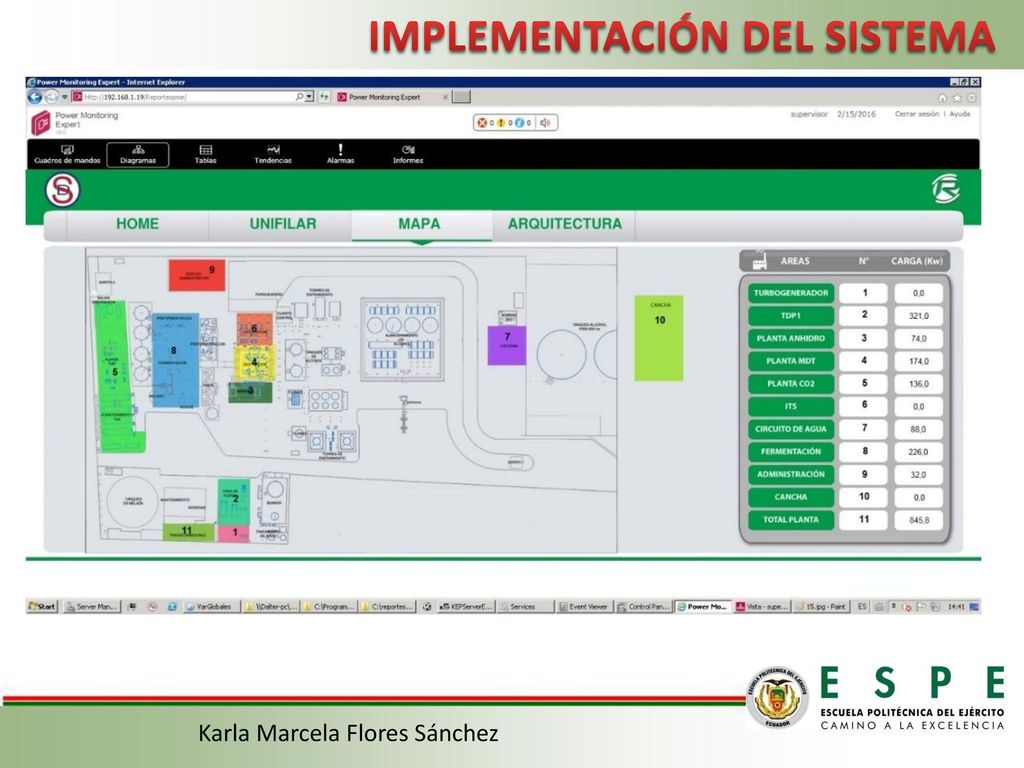Open Server Manager from the taskbar
1024x768 pixels.
click(91, 607)
